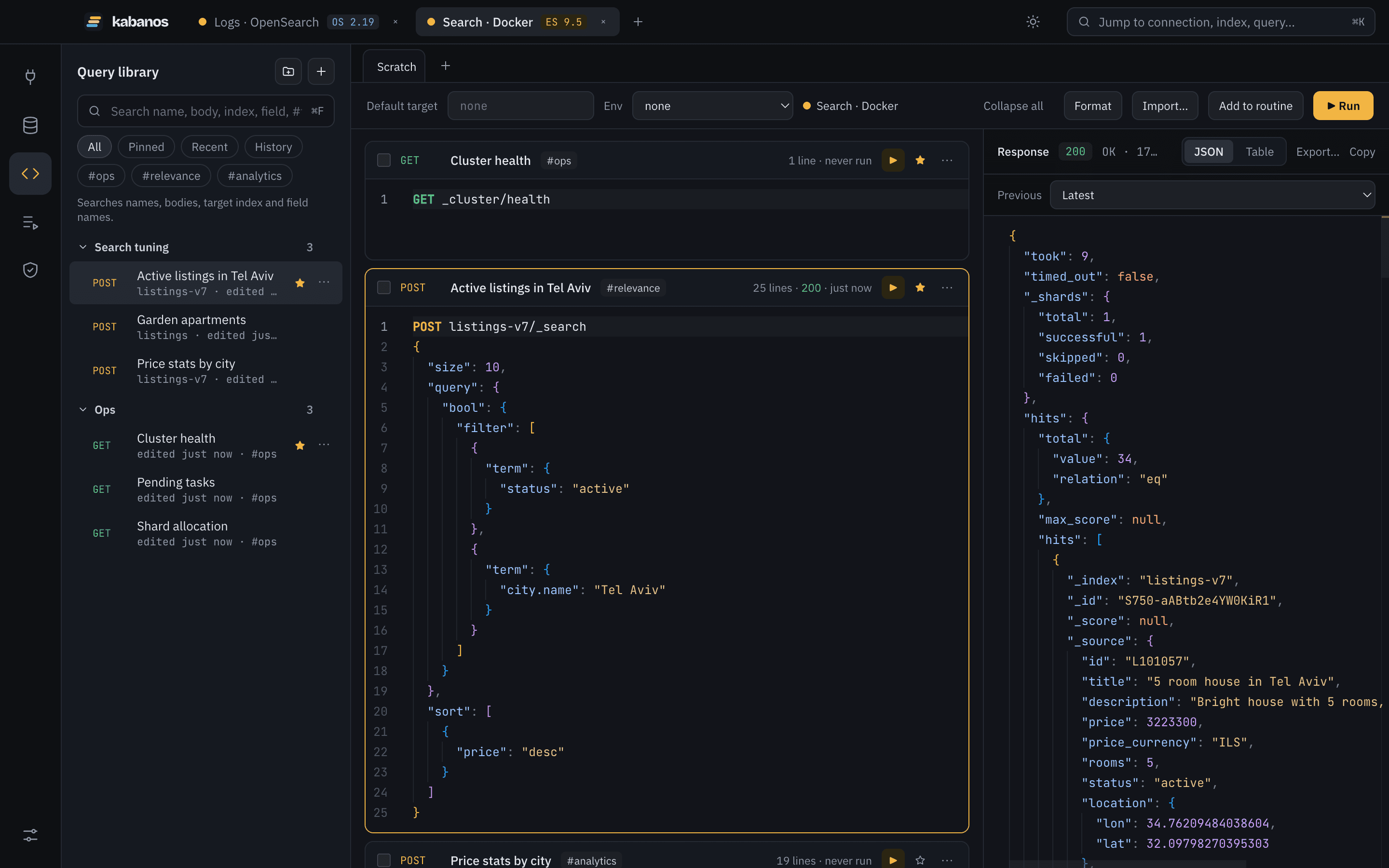This screenshot has height=868, width=1389.
Task: Open the database icon in sidebar
Action: click(x=30, y=125)
